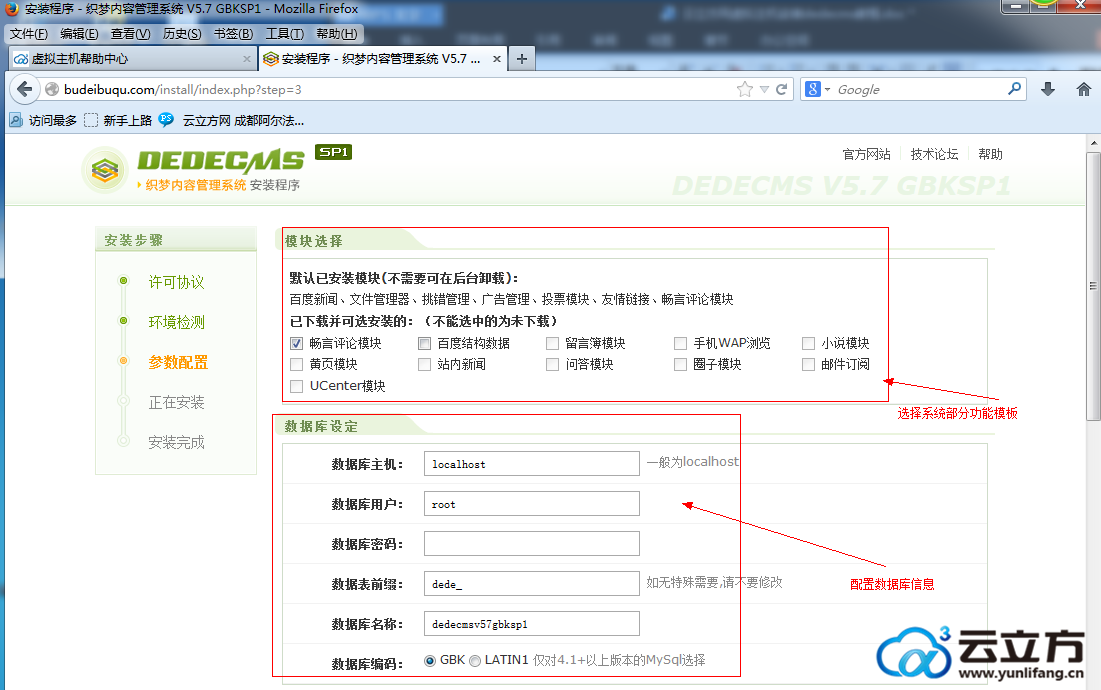1101x690 pixels.
Task: Open the 帮助 header link
Action: pyautogui.click(x=990, y=154)
